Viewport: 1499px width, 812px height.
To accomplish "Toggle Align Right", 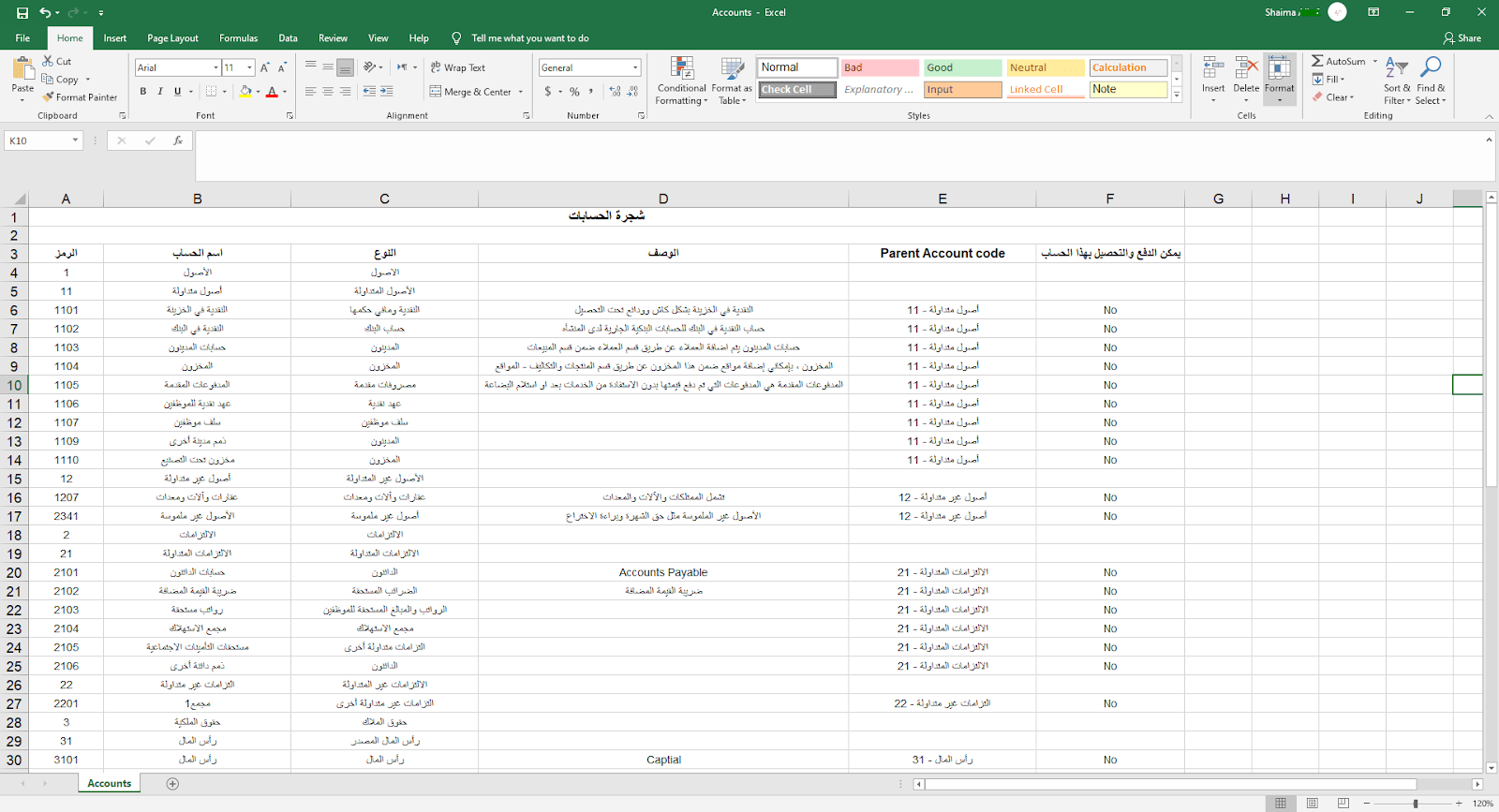I will (x=346, y=92).
